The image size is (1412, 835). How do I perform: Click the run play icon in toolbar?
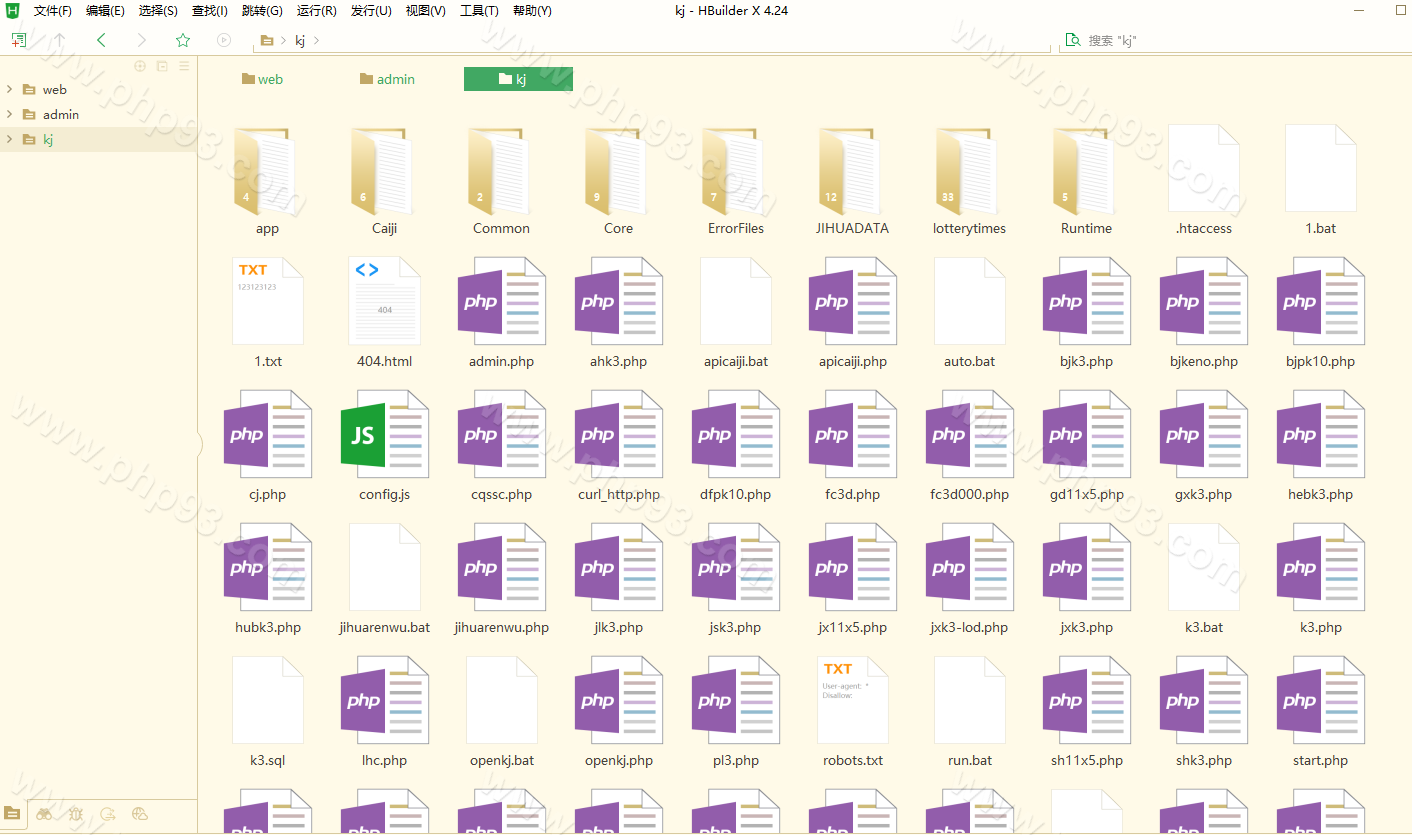point(224,40)
